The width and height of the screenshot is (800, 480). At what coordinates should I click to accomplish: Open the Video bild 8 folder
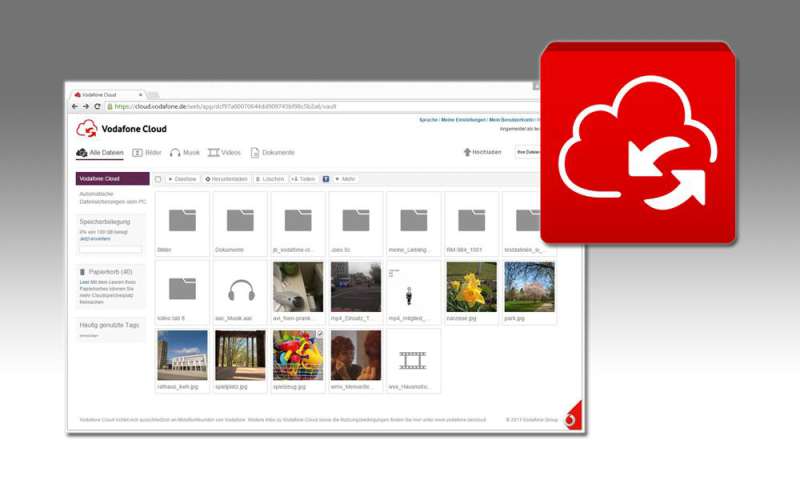pos(182,292)
